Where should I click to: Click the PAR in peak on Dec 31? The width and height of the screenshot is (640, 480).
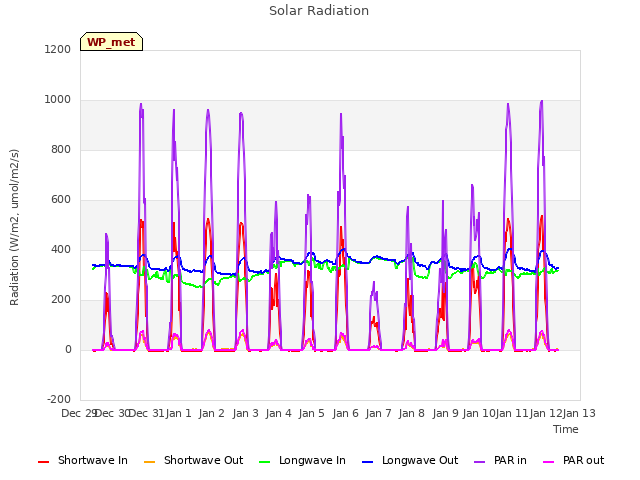pyautogui.click(x=141, y=104)
